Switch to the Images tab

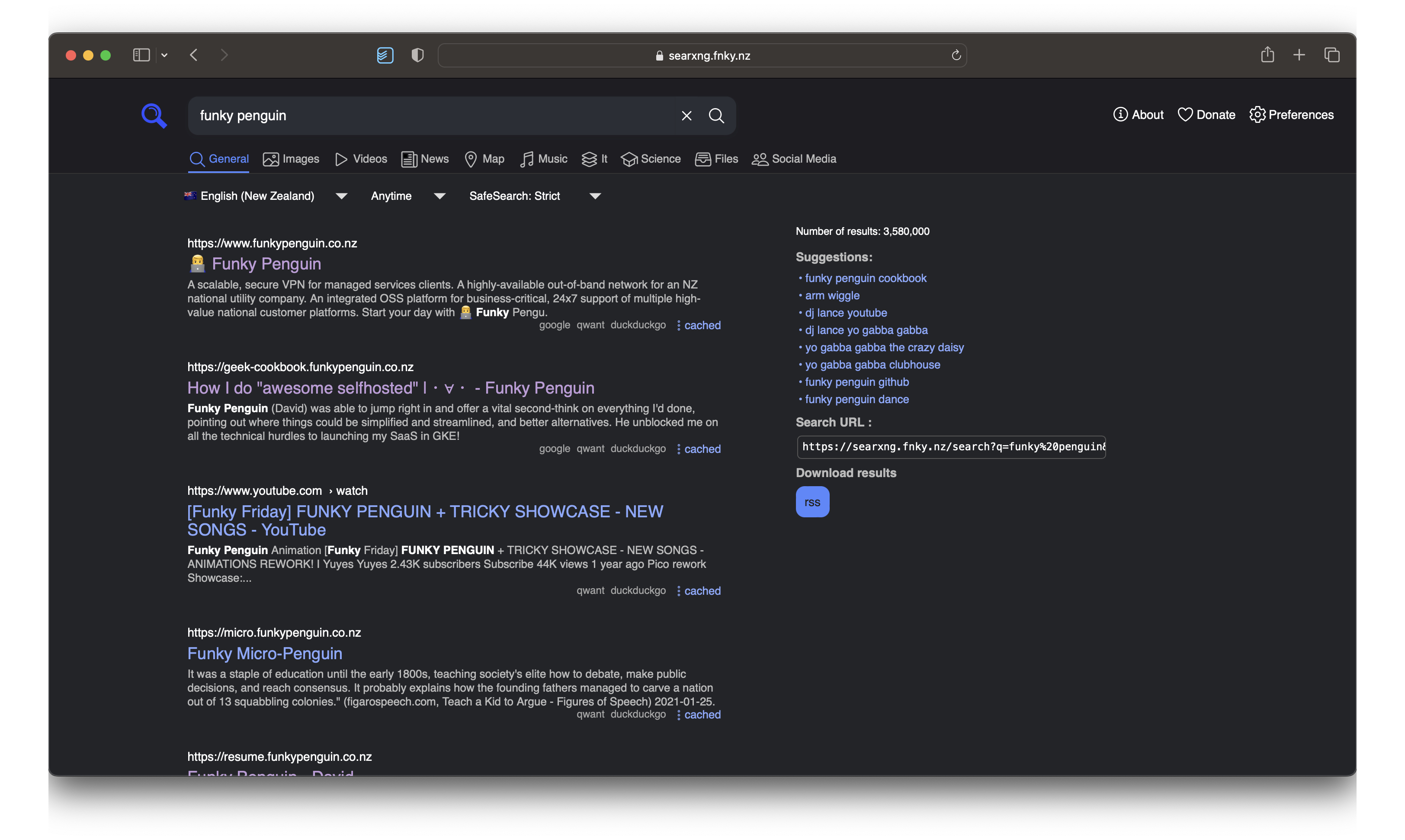point(291,159)
